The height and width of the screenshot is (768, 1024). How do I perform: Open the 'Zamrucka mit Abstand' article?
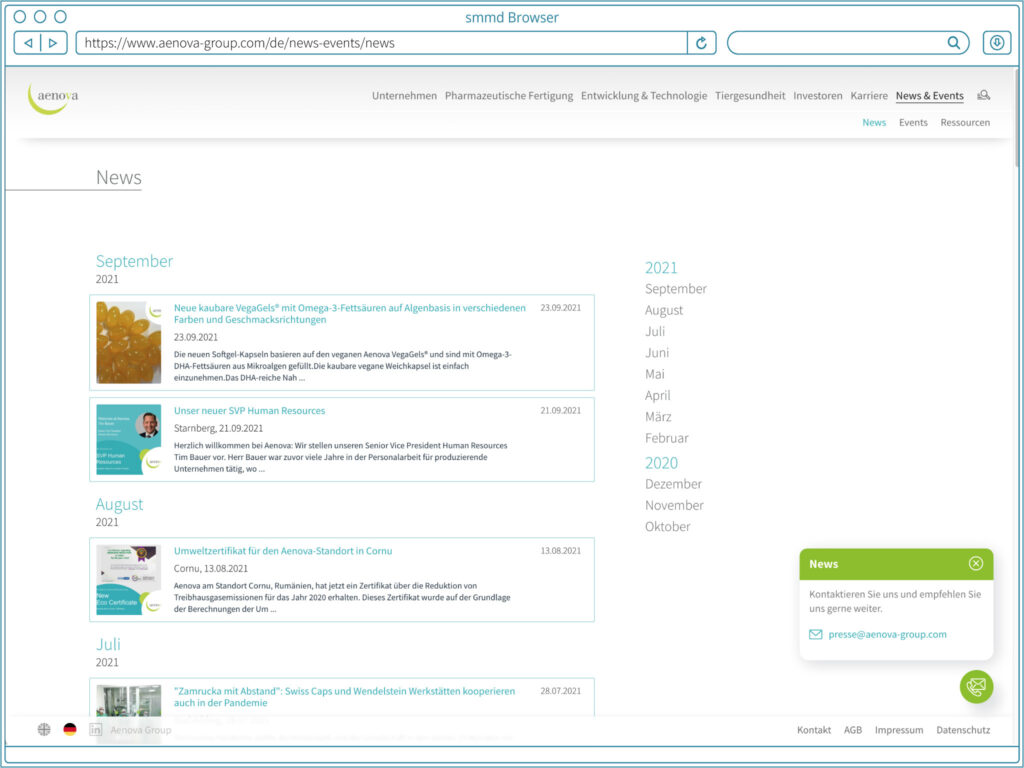coord(344,697)
